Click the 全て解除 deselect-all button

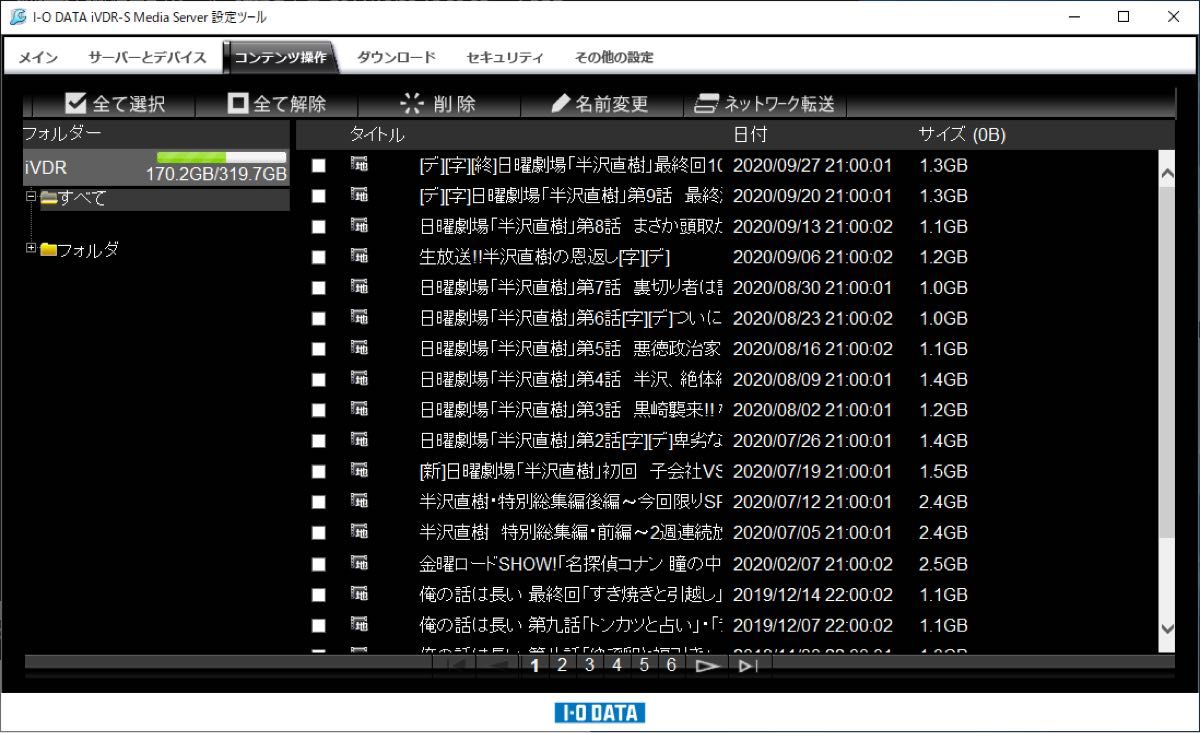(277, 104)
